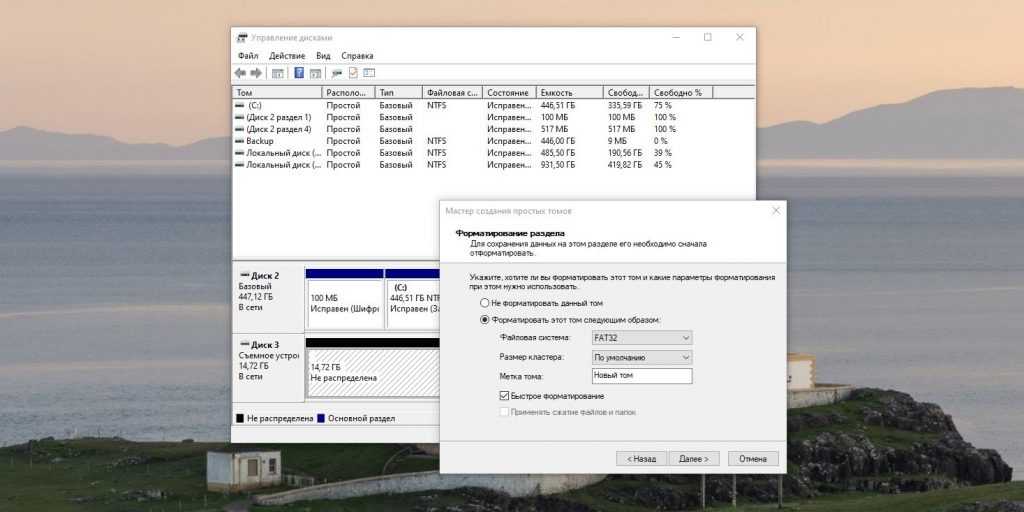Viewport: 1024px width, 512px height.
Task: Click the show/hide console tree toolbar icon
Action: click(277, 73)
